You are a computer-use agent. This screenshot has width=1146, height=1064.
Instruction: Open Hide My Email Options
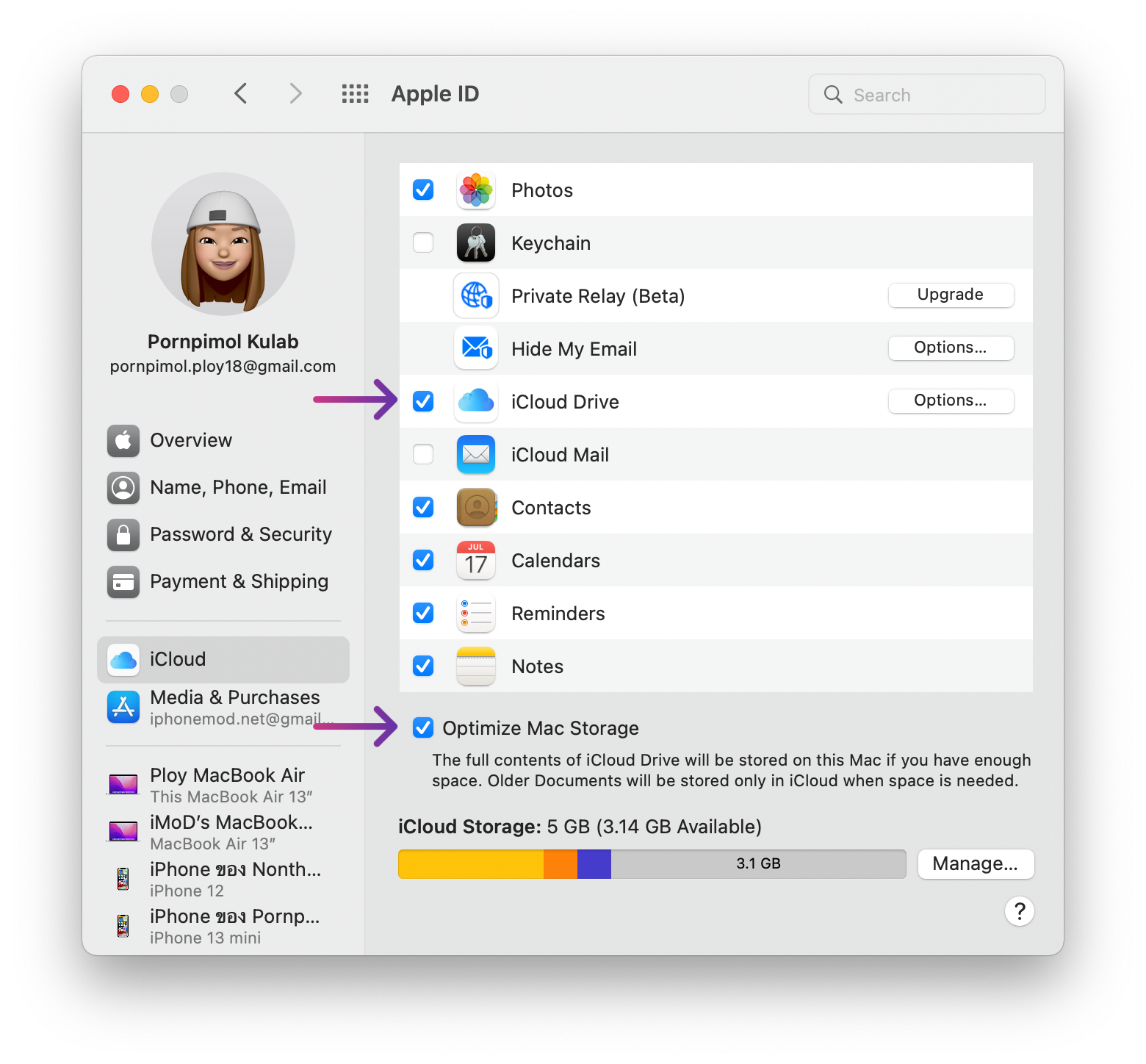[x=951, y=348]
